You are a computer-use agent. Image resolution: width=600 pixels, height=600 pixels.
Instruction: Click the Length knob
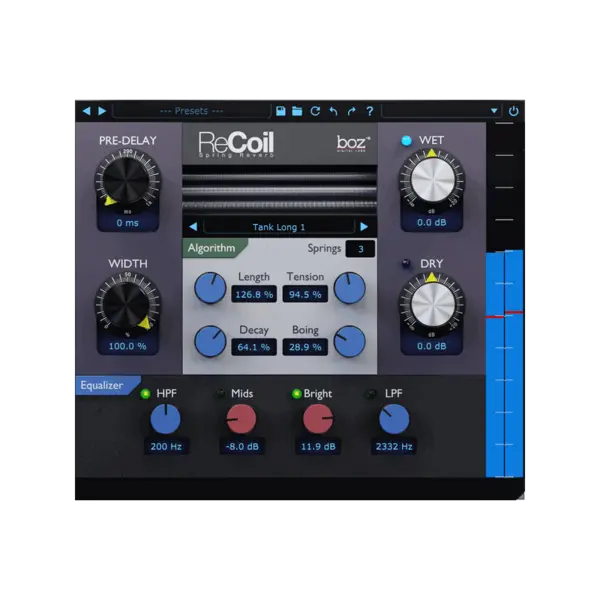[x=210, y=288]
